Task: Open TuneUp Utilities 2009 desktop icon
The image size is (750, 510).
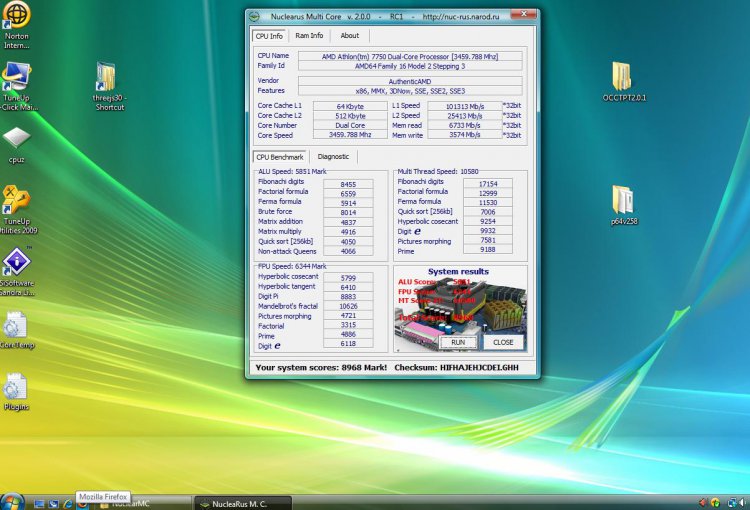Action: (18, 210)
